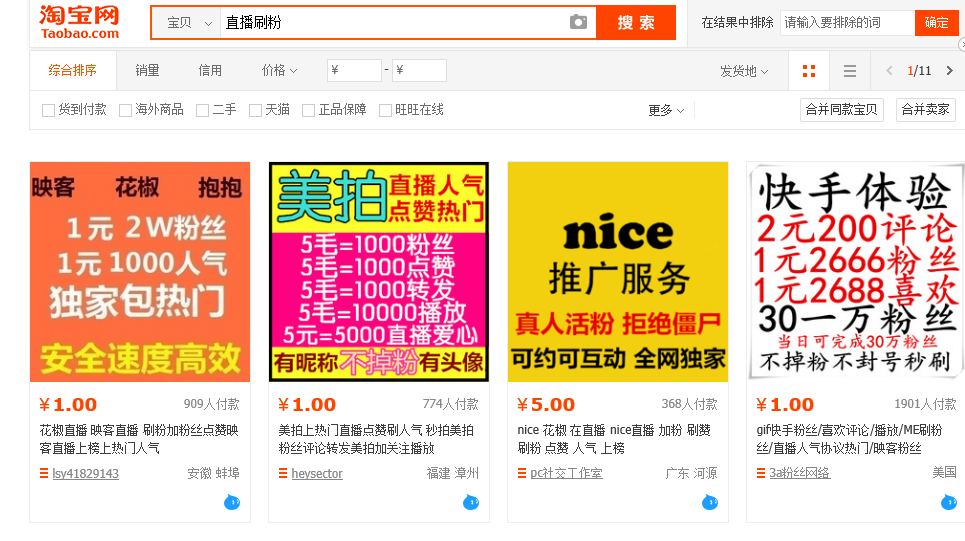
Task: Go to next results page arrow
Action: tap(949, 71)
